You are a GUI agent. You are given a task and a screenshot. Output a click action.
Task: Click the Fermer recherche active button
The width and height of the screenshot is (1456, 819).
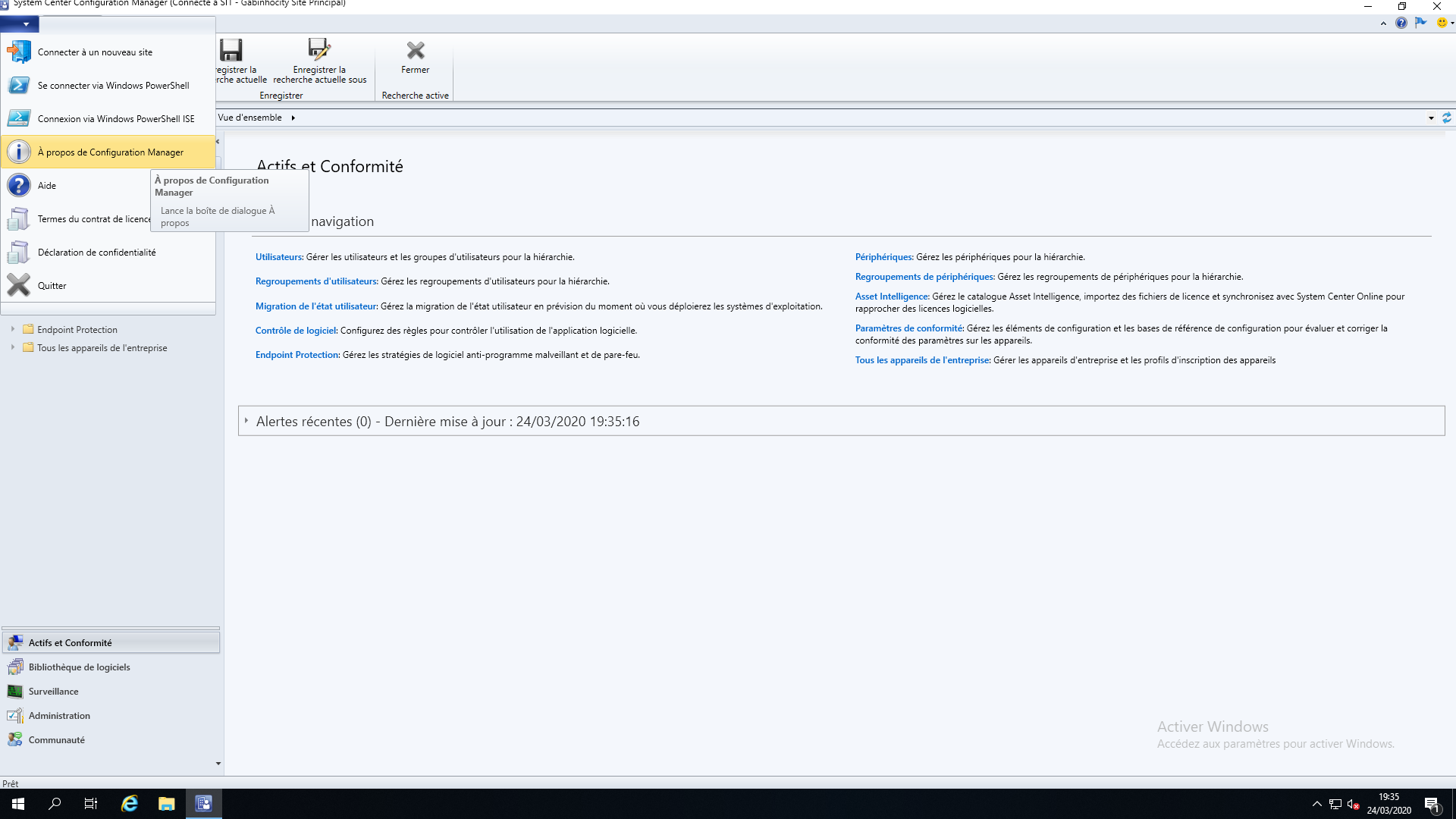415,57
